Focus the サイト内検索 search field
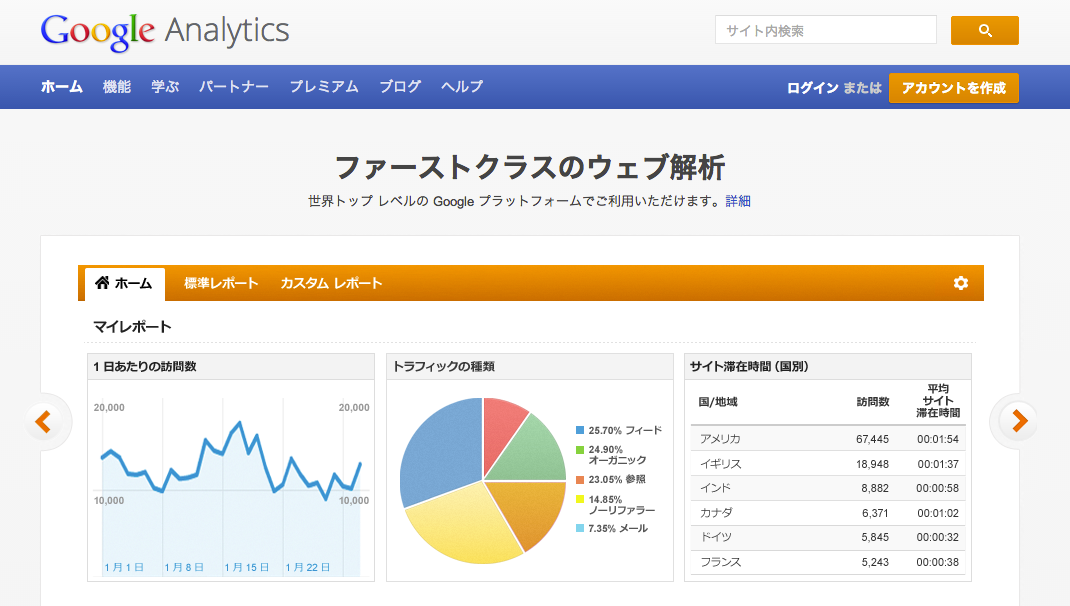 pyautogui.click(x=826, y=31)
